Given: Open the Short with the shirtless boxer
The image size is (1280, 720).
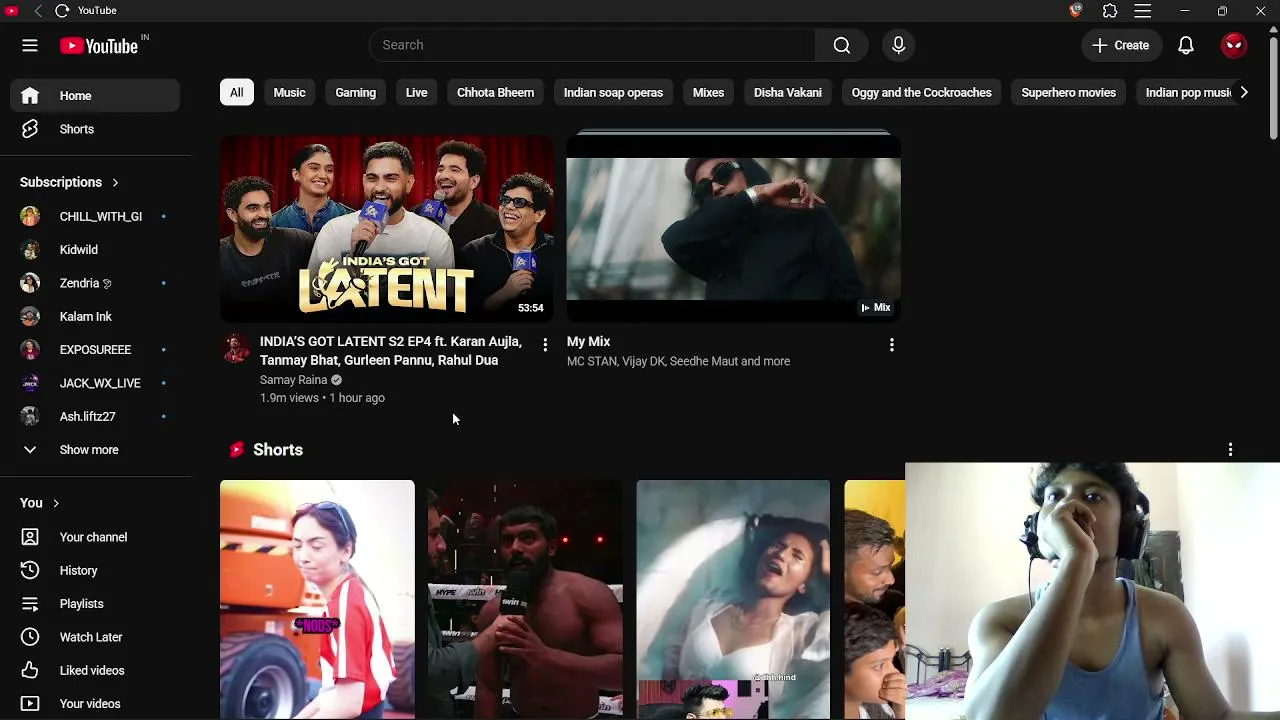Looking at the screenshot, I should pos(525,600).
